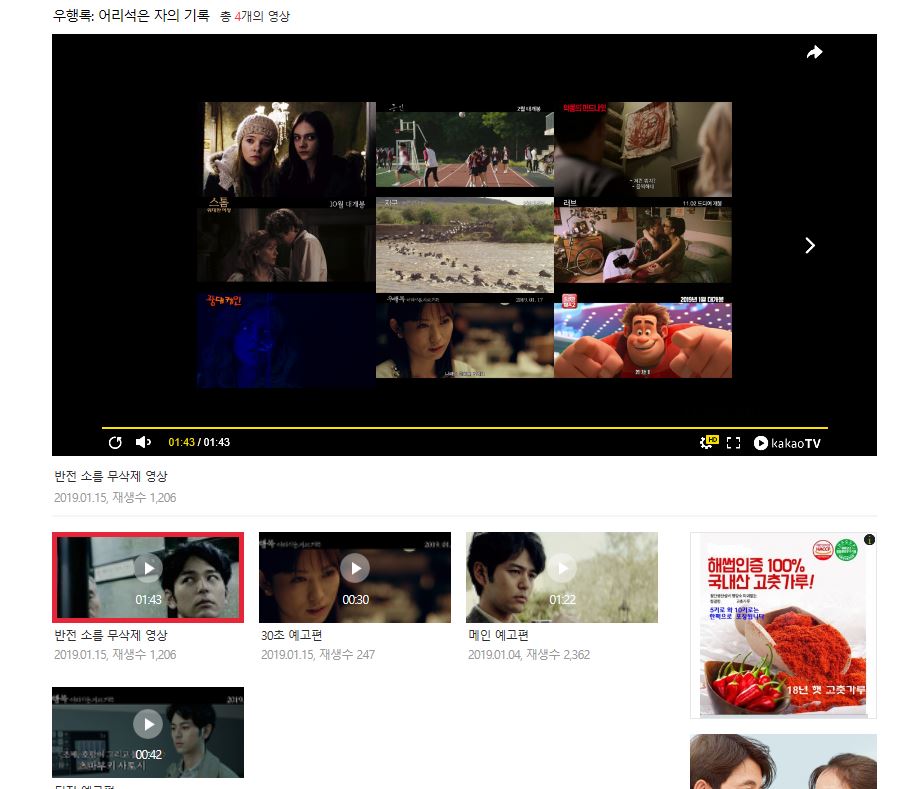The height and width of the screenshot is (789, 905).
Task: Click the 메인 예고편 title link
Action: pyautogui.click(x=498, y=635)
